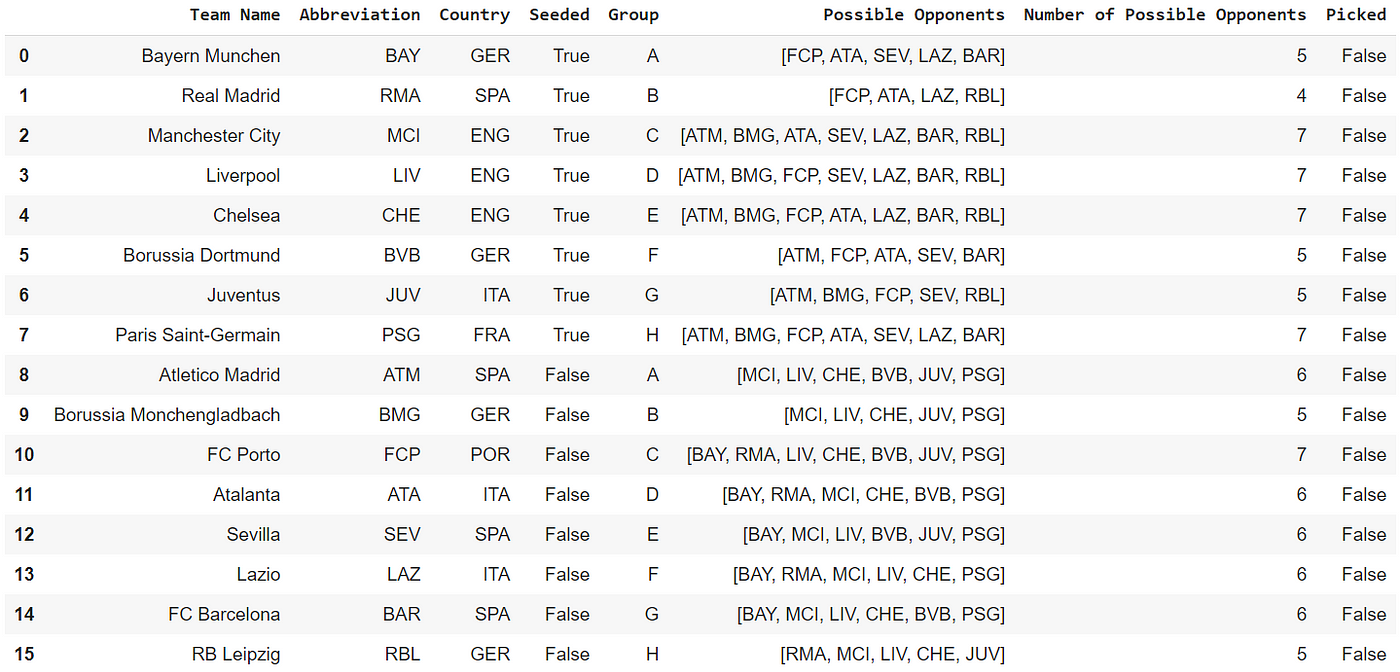This screenshot has height=672, width=1400.
Task: Click the 'BMG' abbreviation cell
Action: point(401,415)
